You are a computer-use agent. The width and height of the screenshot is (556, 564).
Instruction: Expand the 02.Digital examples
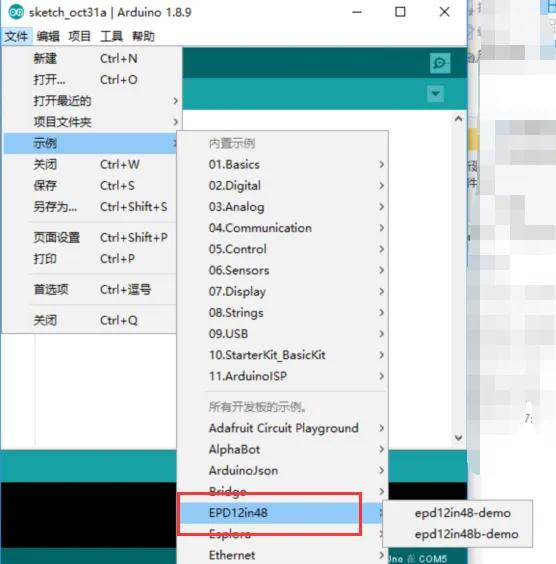(283, 186)
